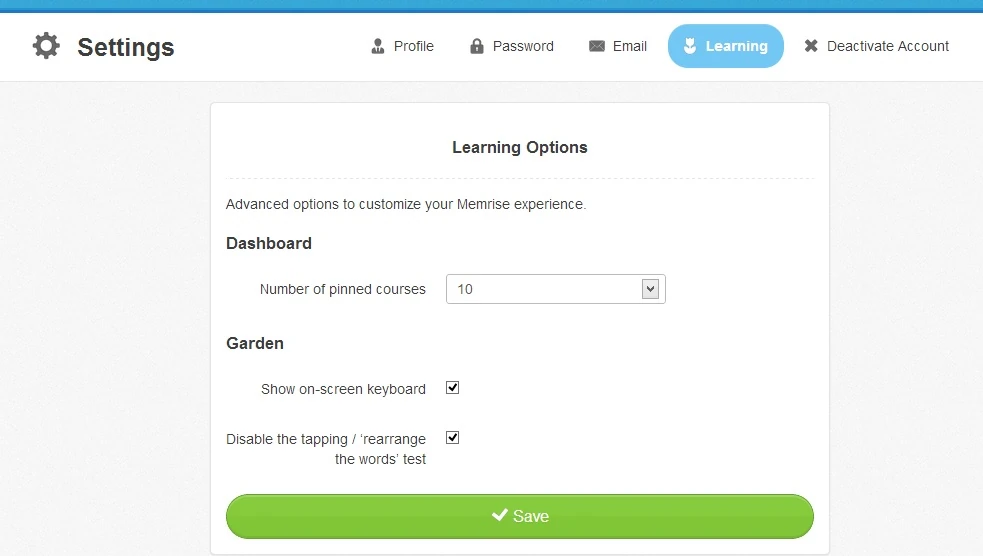Click the person icon beside Profile
Image resolution: width=983 pixels, height=556 pixels.
377,46
